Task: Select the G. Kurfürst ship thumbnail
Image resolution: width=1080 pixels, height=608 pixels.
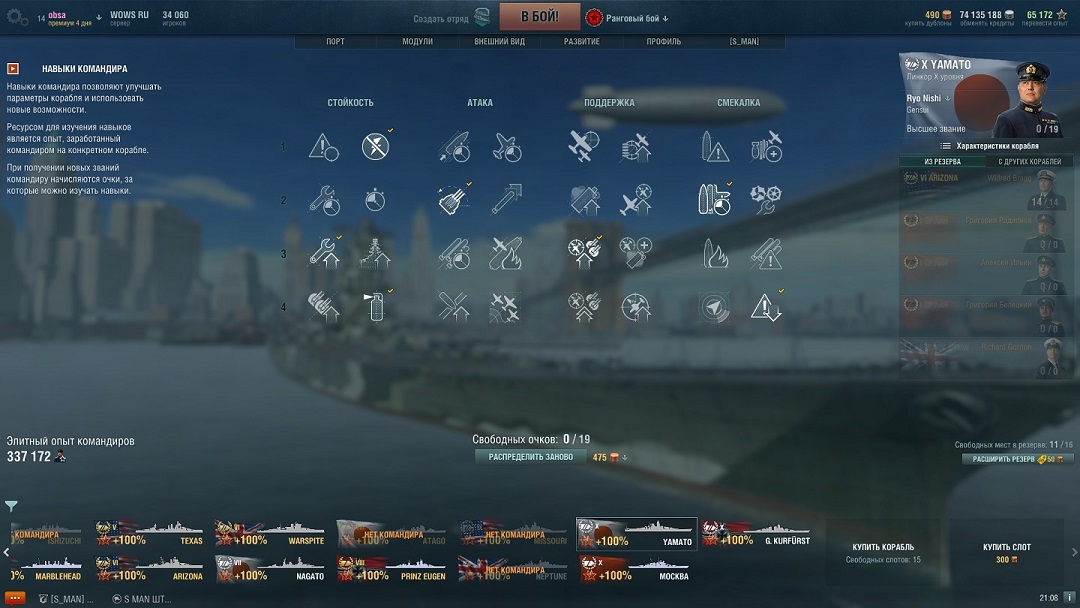Action: 756,534
